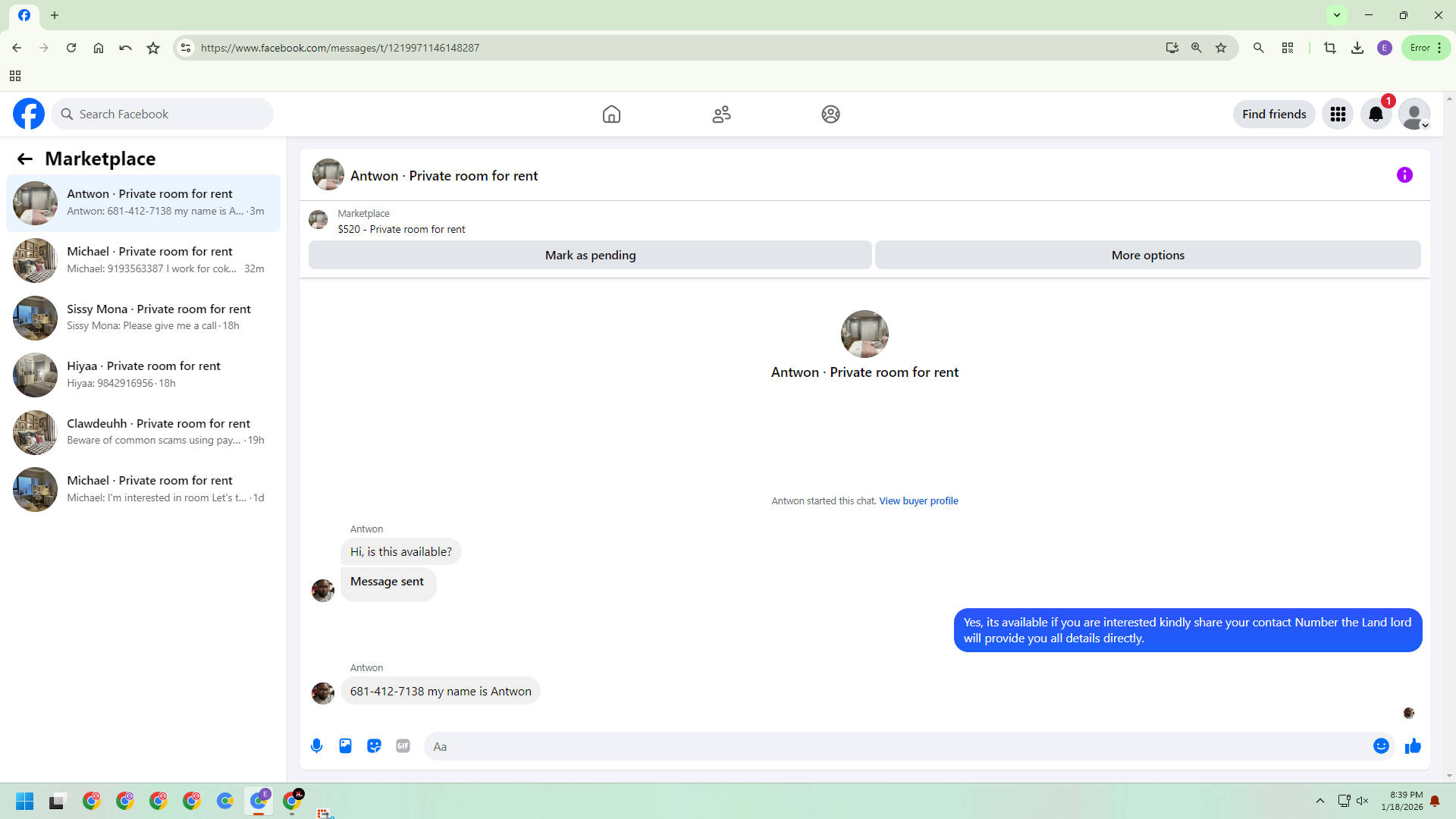Viewport: 1456px width, 819px height.
Task: Type in the Aa message field
Action: (x=895, y=746)
